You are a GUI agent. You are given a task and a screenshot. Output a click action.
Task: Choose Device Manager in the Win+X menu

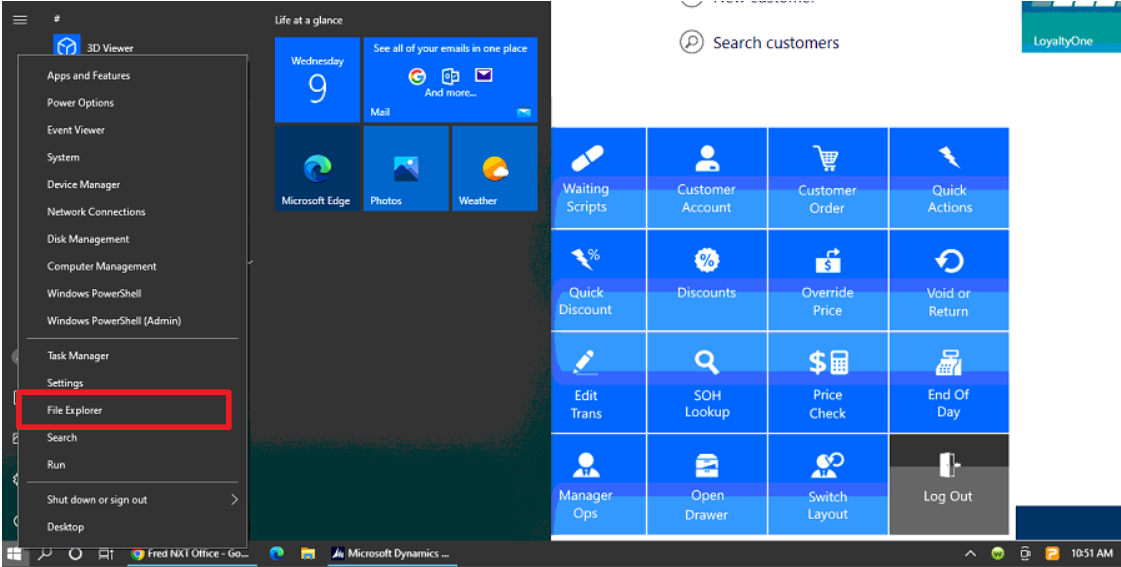point(83,185)
